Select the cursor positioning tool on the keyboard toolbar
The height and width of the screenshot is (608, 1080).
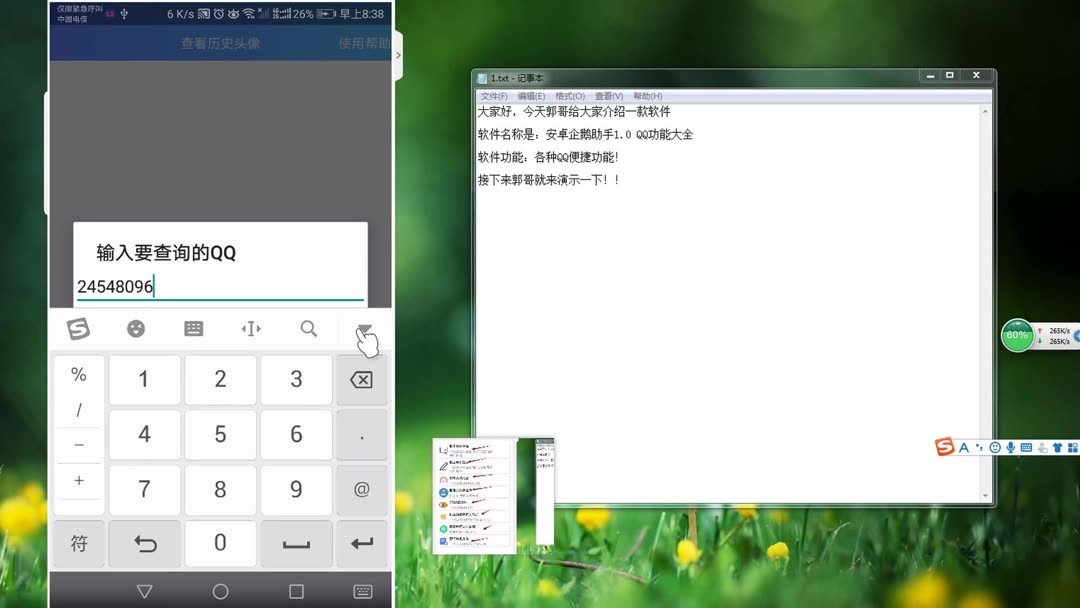[x=251, y=328]
